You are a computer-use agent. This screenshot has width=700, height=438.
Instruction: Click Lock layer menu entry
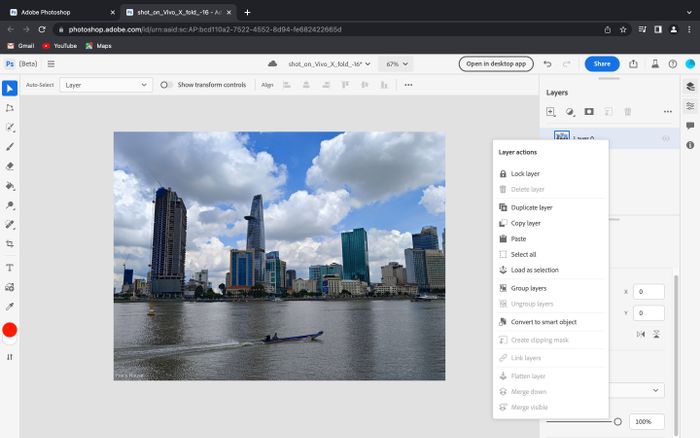point(524,174)
